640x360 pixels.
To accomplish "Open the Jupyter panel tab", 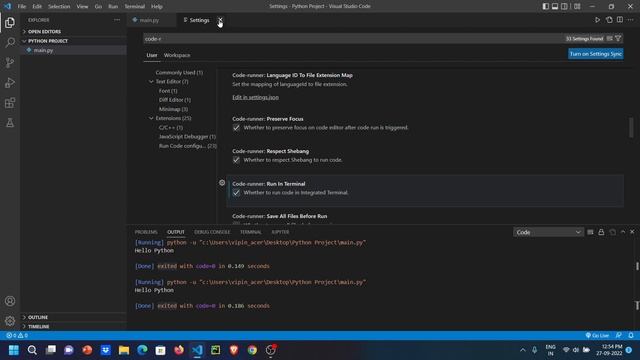I will coord(280,232).
